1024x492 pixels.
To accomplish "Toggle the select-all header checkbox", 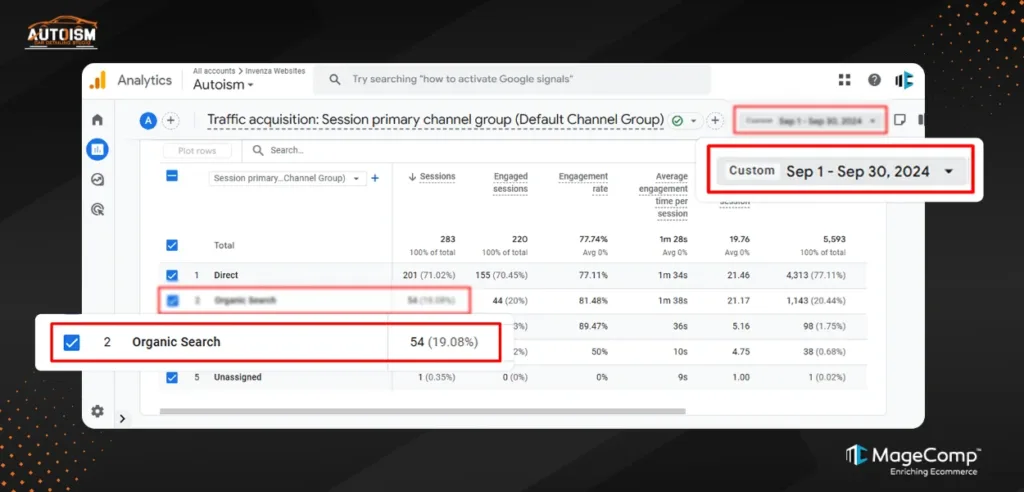I will pyautogui.click(x=172, y=176).
